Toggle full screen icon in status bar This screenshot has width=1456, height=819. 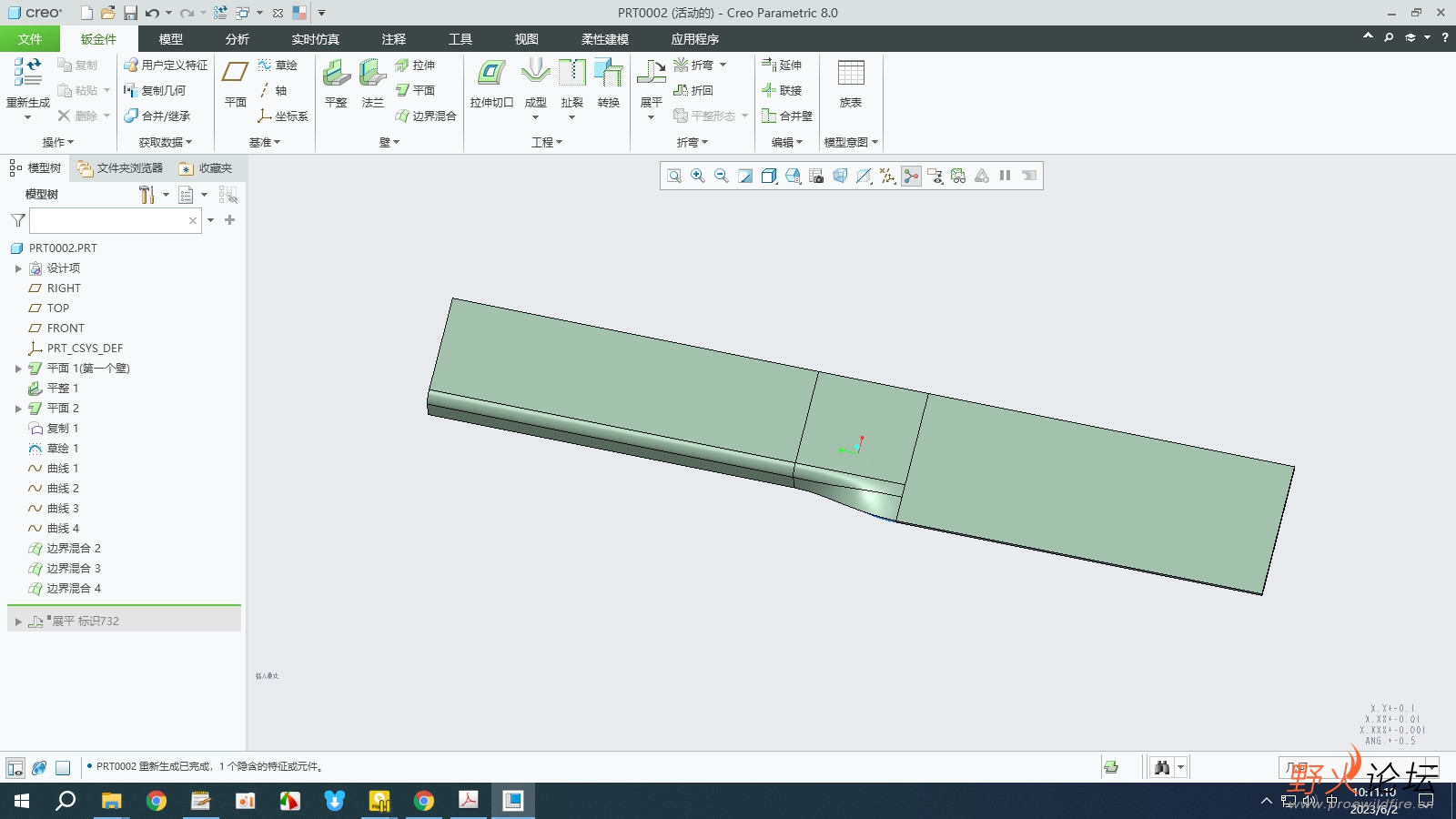pos(63,767)
